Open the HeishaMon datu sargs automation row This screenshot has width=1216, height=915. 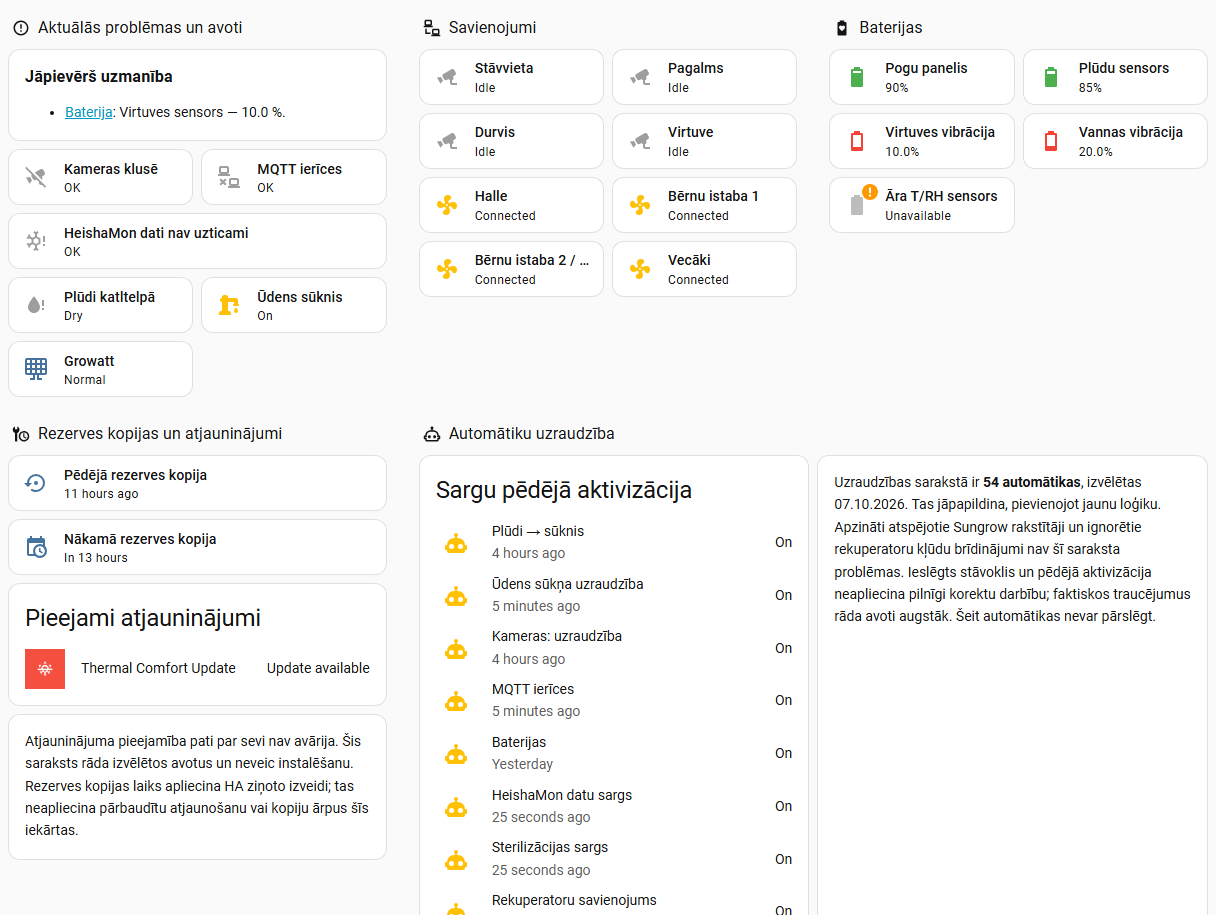tap(614, 806)
